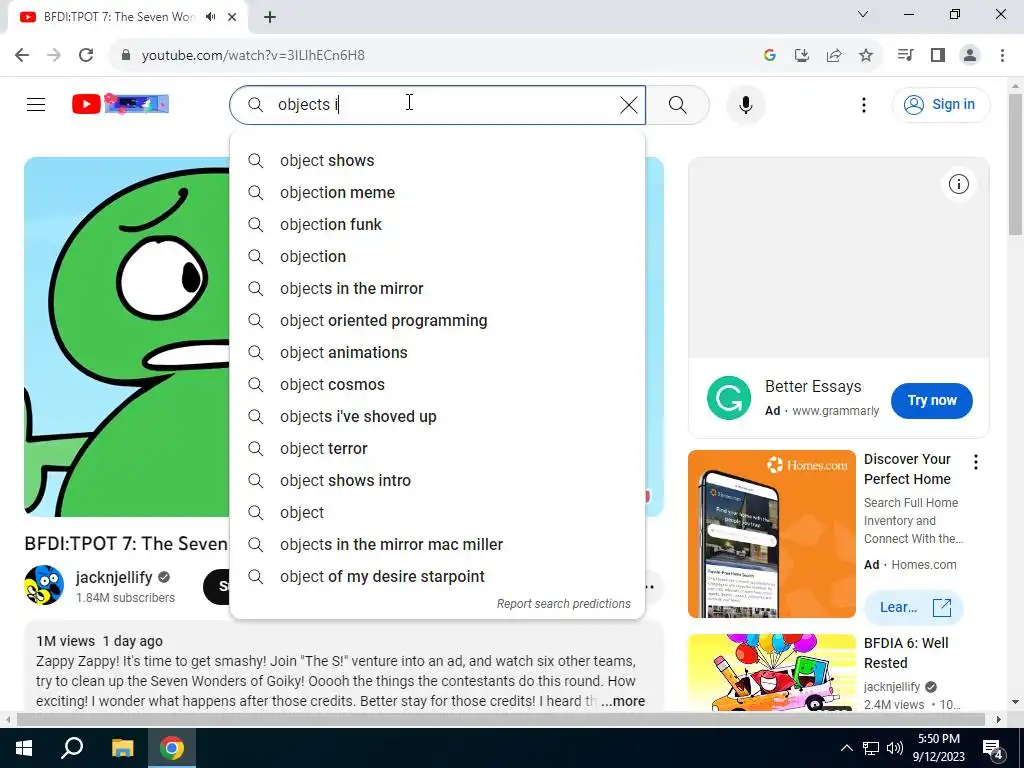1024x768 pixels.
Task: Click the green character video player
Action: [127, 337]
